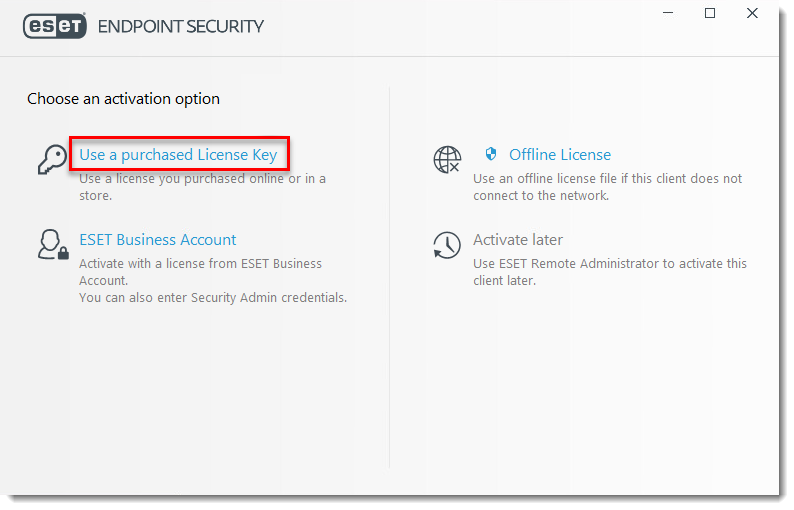This screenshot has width=794, height=510.
Task: Click the key icon beside purchased License Key
Action: 52,159
